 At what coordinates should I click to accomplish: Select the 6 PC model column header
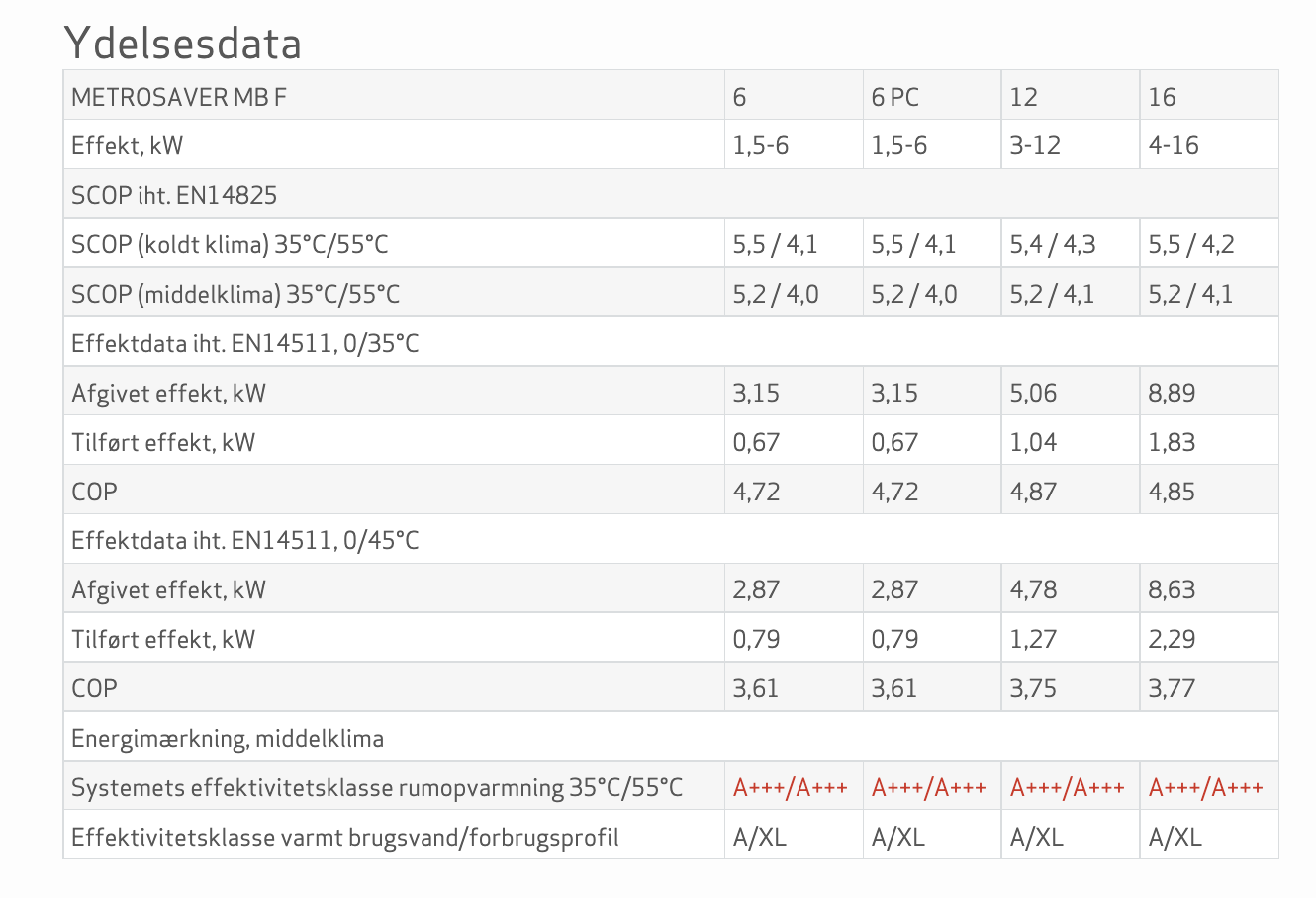[894, 97]
